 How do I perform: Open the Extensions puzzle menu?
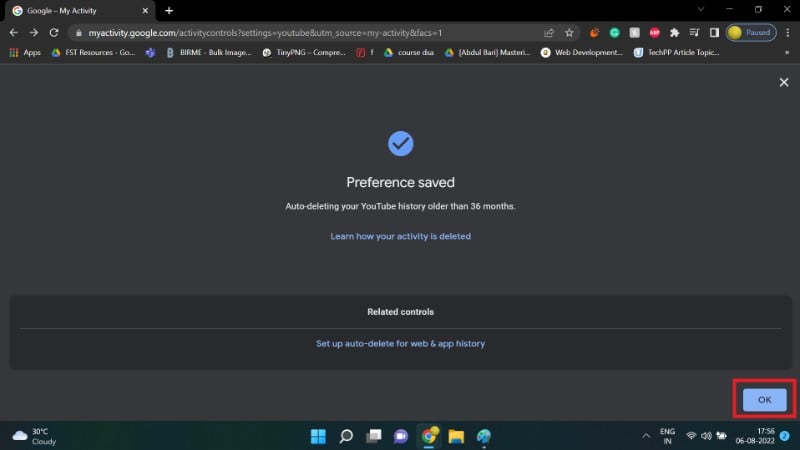[x=674, y=33]
